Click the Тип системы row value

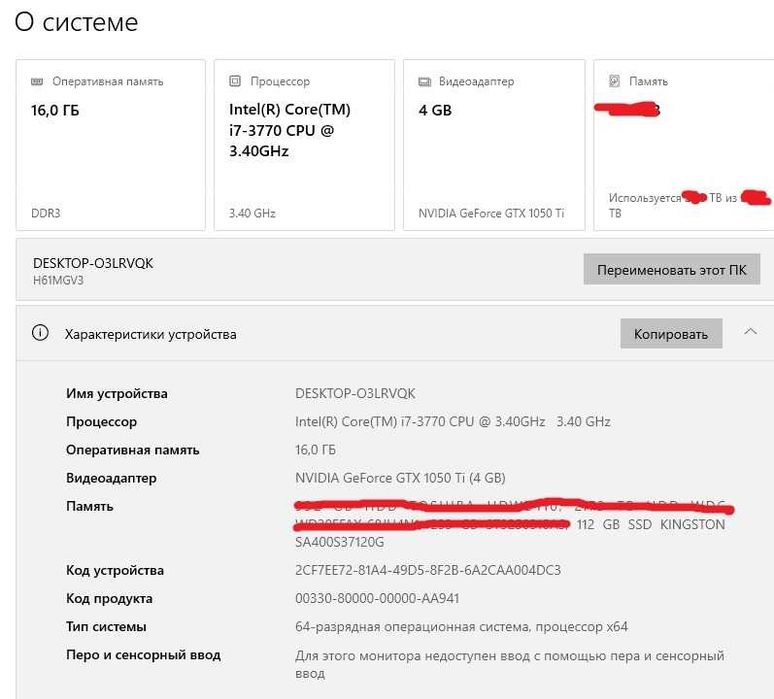coord(461,626)
